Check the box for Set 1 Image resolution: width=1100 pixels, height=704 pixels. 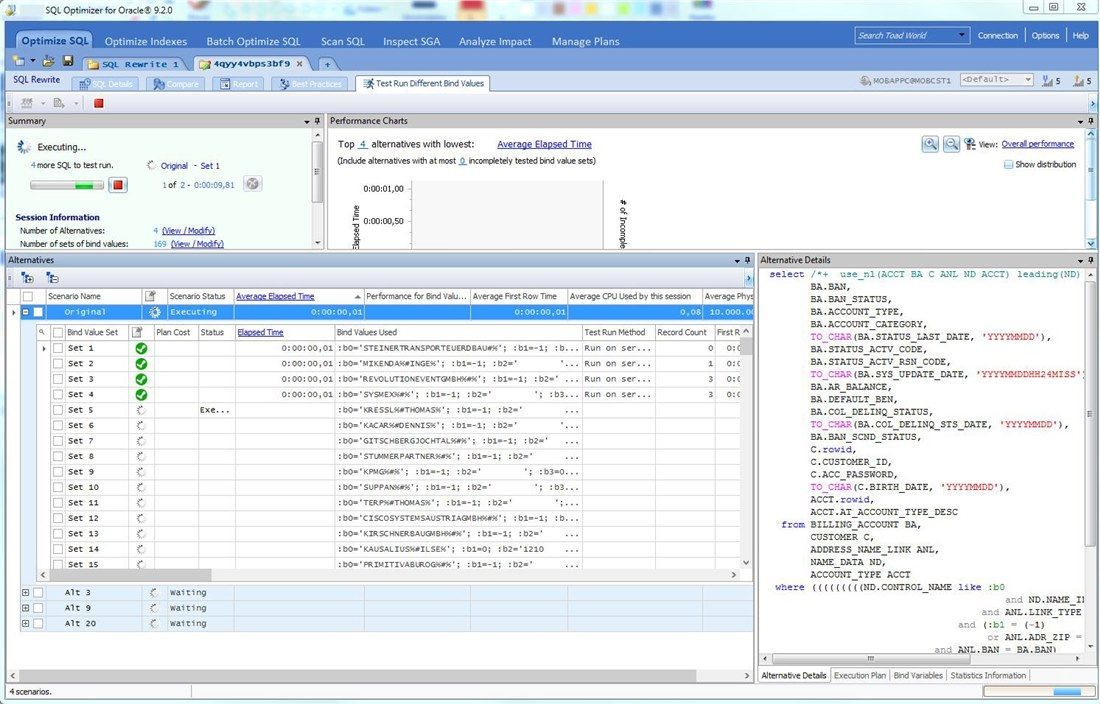(x=58, y=348)
